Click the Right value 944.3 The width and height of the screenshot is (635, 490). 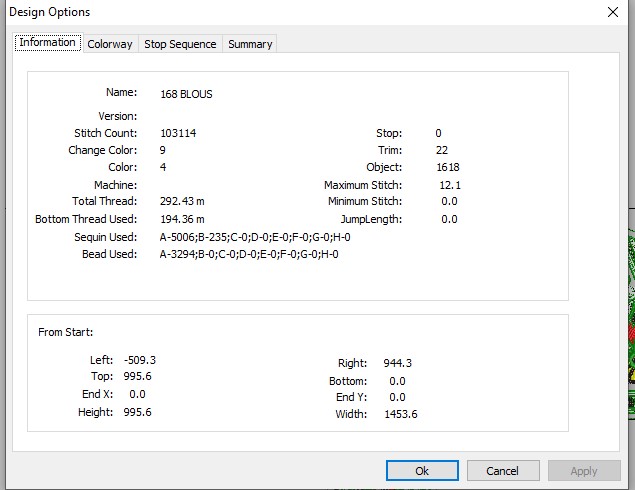[x=398, y=363]
